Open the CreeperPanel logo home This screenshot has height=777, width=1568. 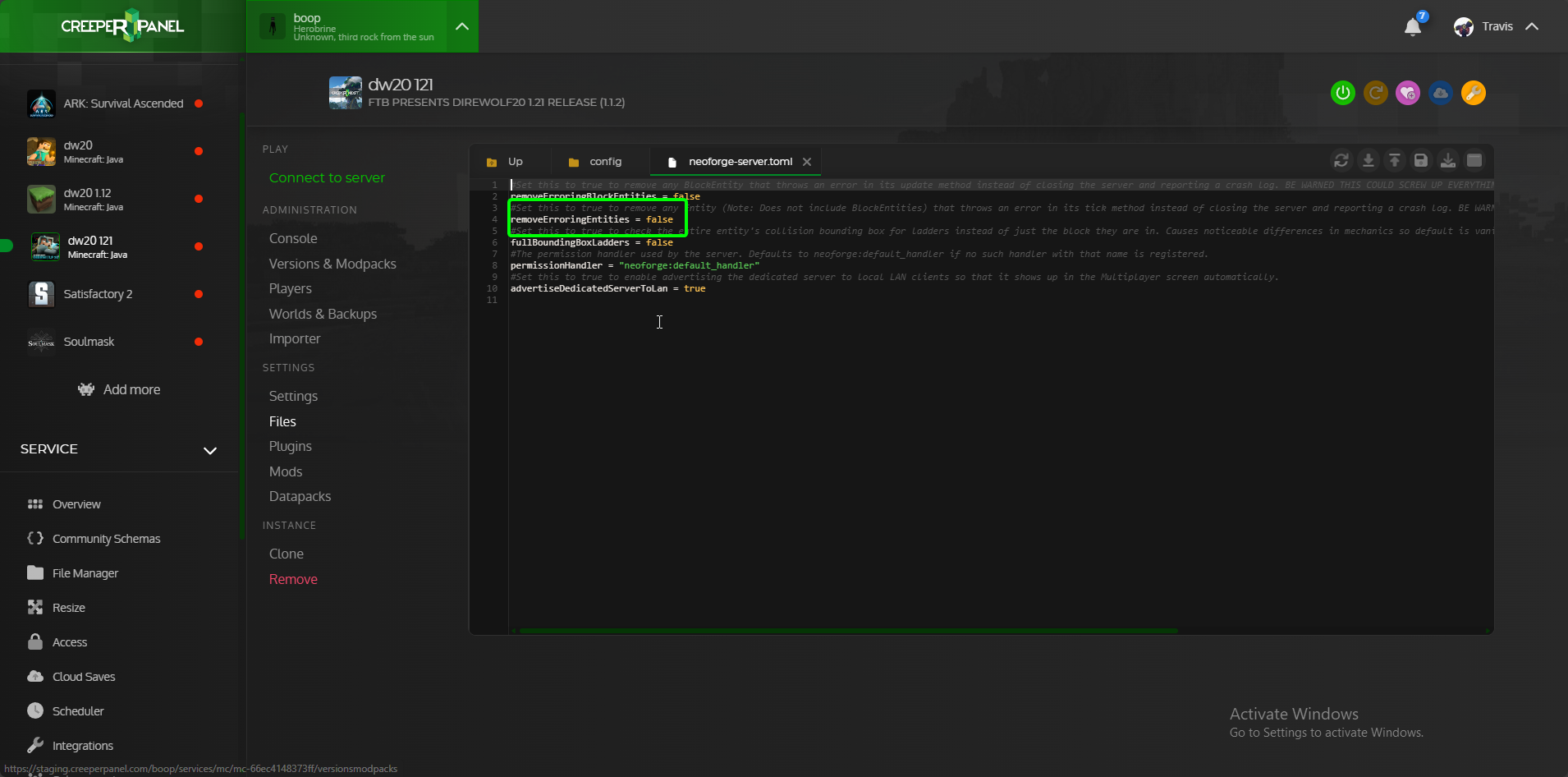coord(122,26)
